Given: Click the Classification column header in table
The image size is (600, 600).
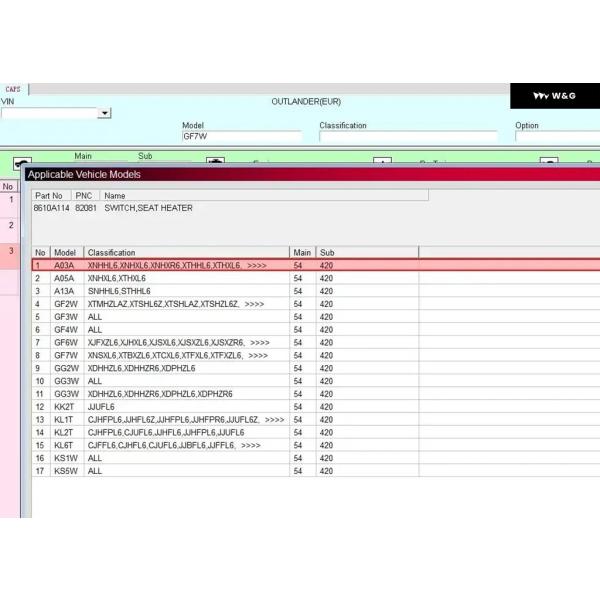Looking at the screenshot, I should (x=186, y=253).
